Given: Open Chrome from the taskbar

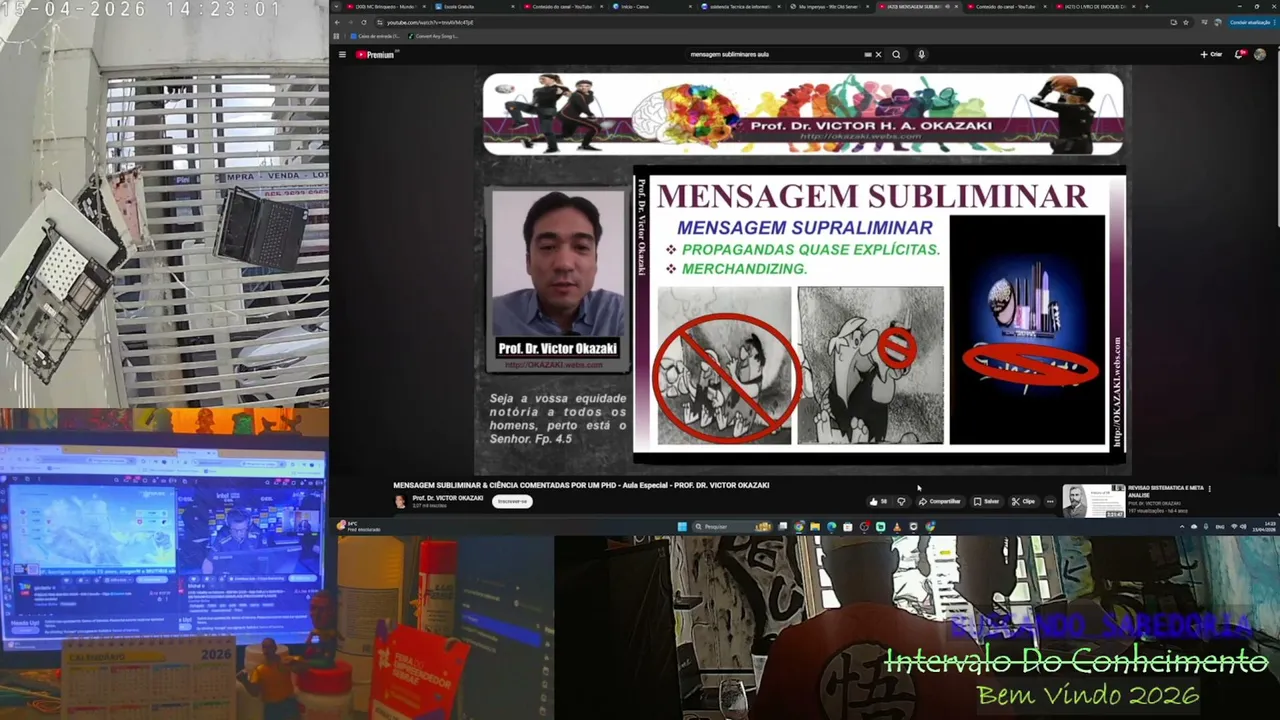Looking at the screenshot, I should click(x=798, y=526).
